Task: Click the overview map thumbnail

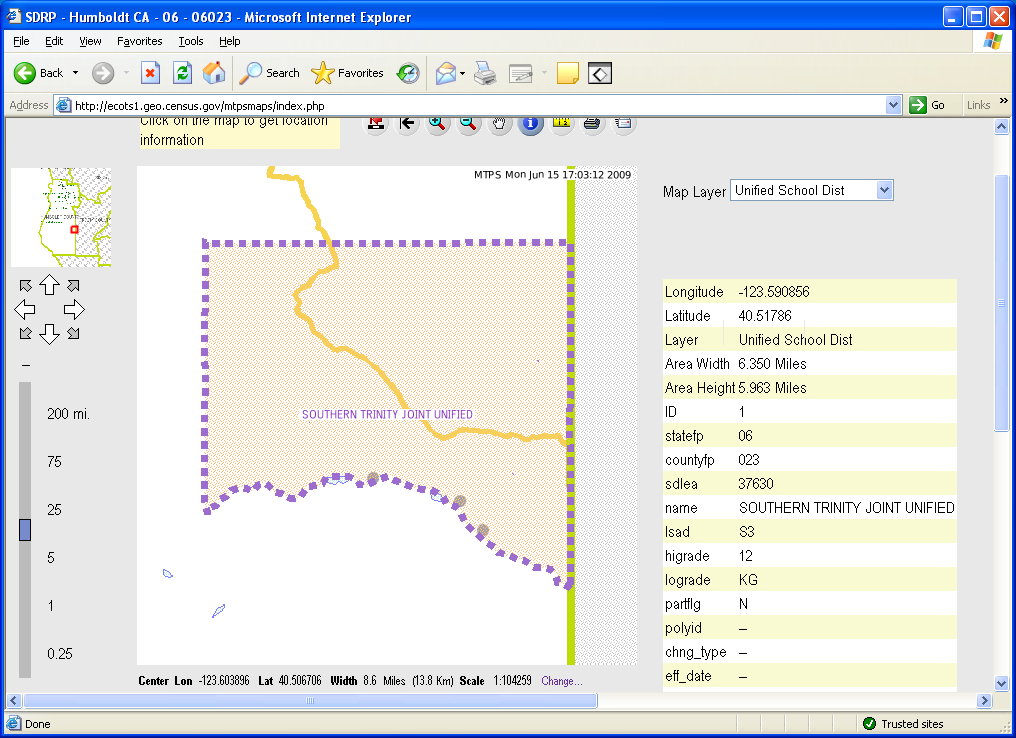Action: coord(60,217)
